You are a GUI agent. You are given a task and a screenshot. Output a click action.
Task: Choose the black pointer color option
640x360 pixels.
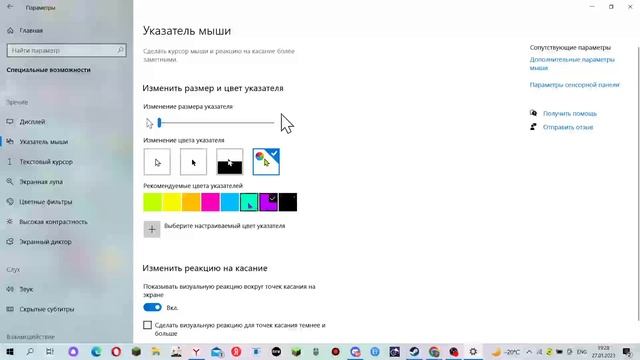coord(193,162)
